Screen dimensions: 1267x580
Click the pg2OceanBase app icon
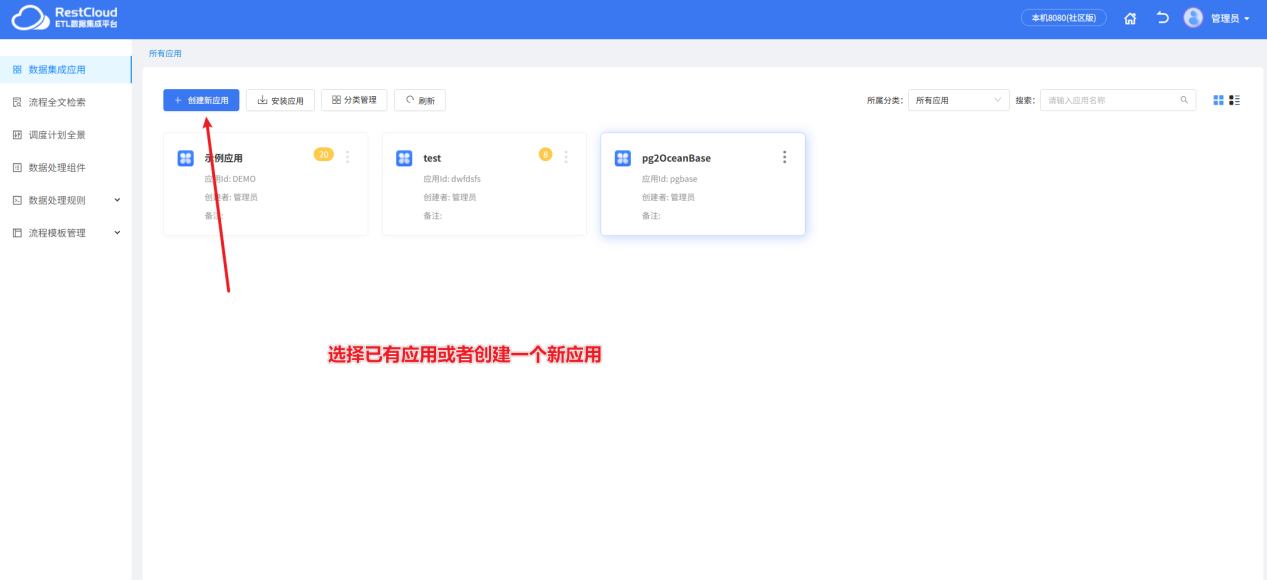[623, 158]
